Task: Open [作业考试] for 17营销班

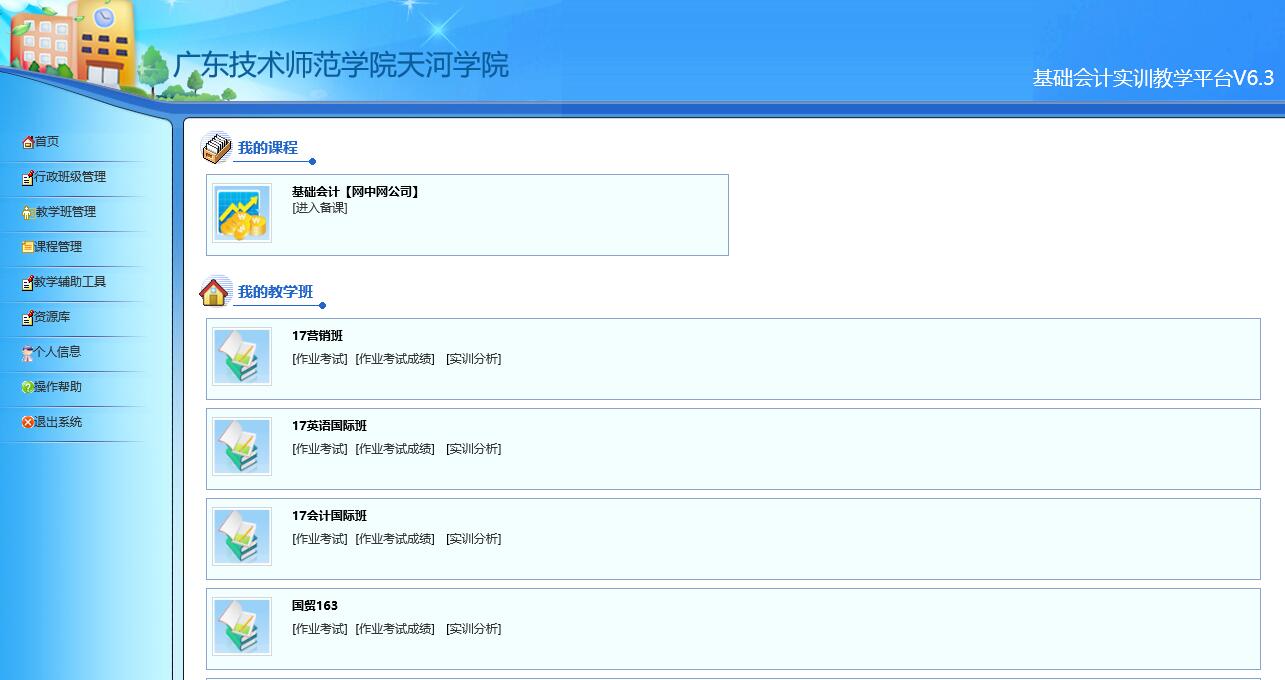Action: (x=320, y=359)
